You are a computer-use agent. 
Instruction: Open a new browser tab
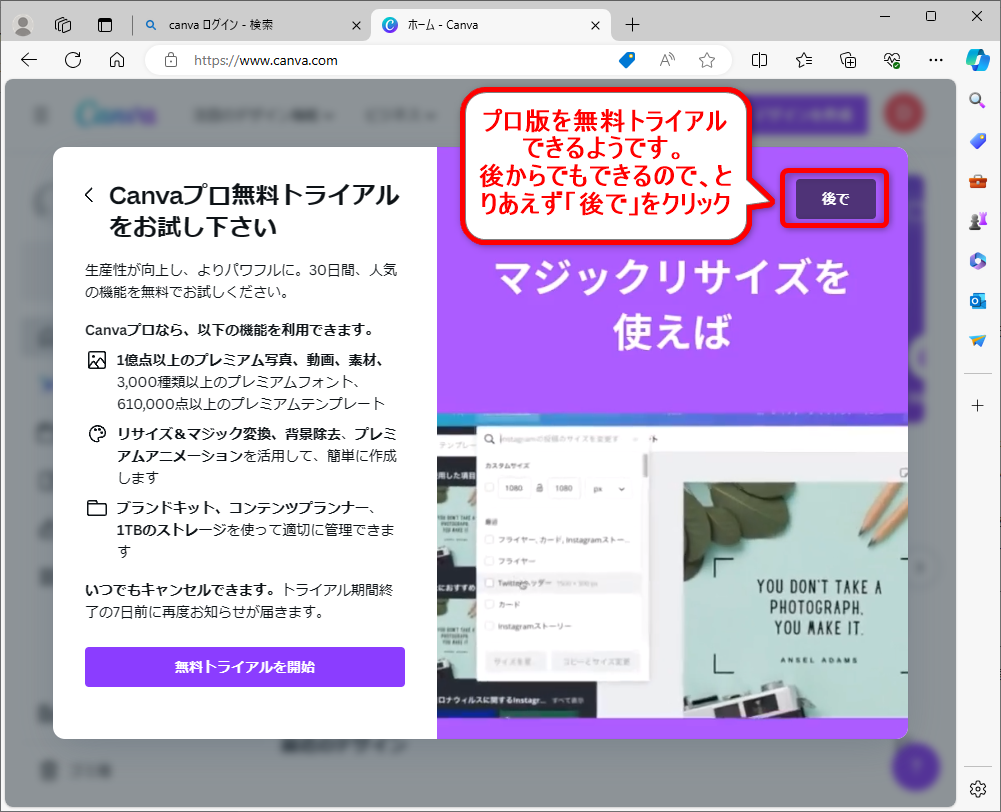(632, 25)
